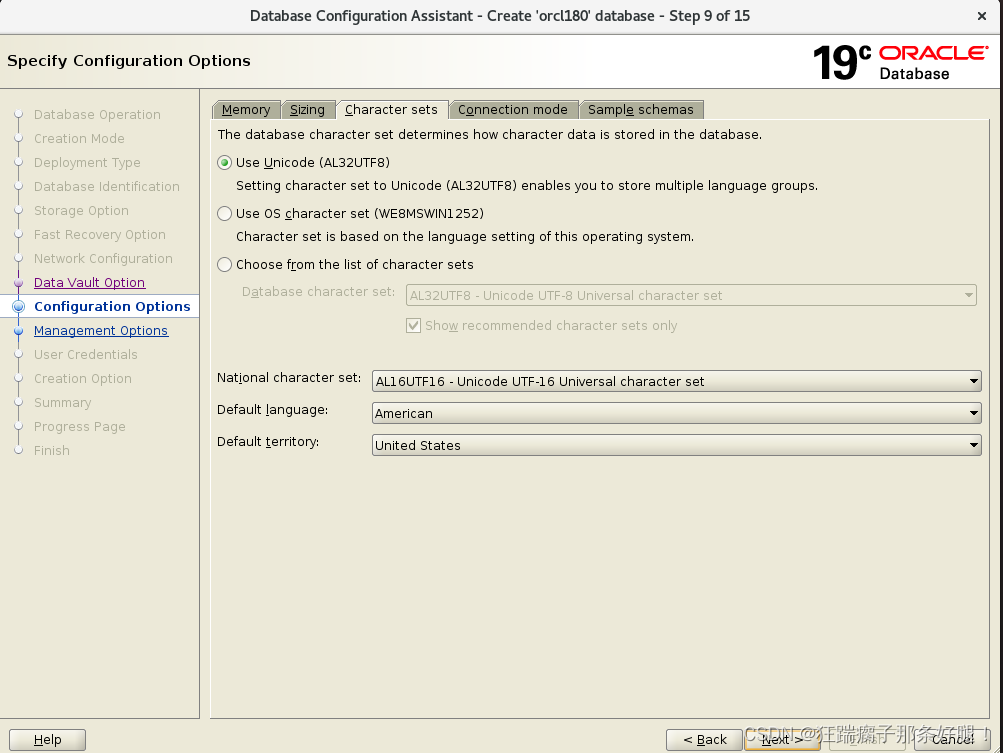Viewport: 1003px width, 753px height.
Task: Click the Creation Option step label
Action: tap(83, 379)
